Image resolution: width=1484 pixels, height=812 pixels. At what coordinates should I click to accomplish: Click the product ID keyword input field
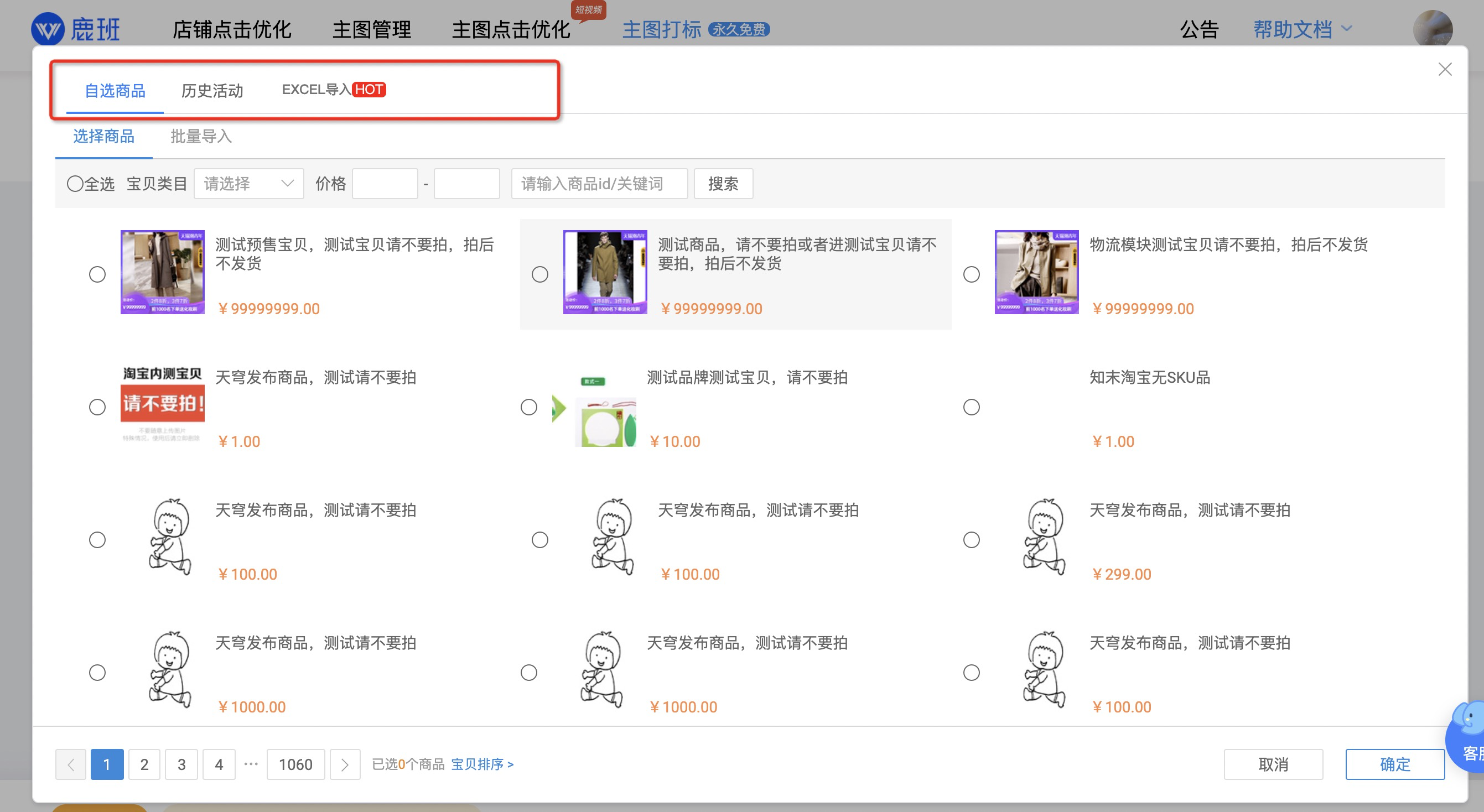pyautogui.click(x=599, y=183)
